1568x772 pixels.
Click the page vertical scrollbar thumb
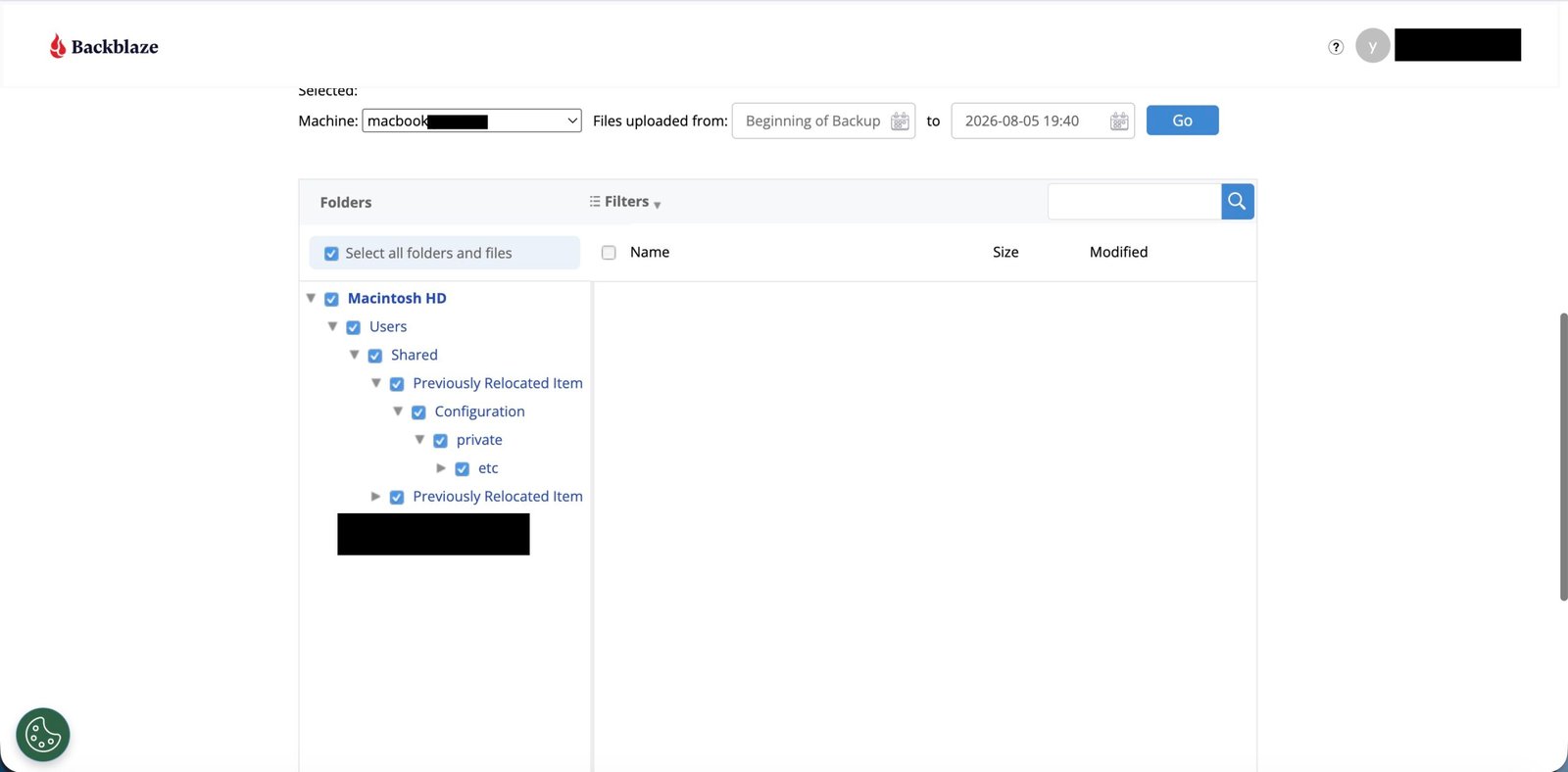(x=1563, y=457)
